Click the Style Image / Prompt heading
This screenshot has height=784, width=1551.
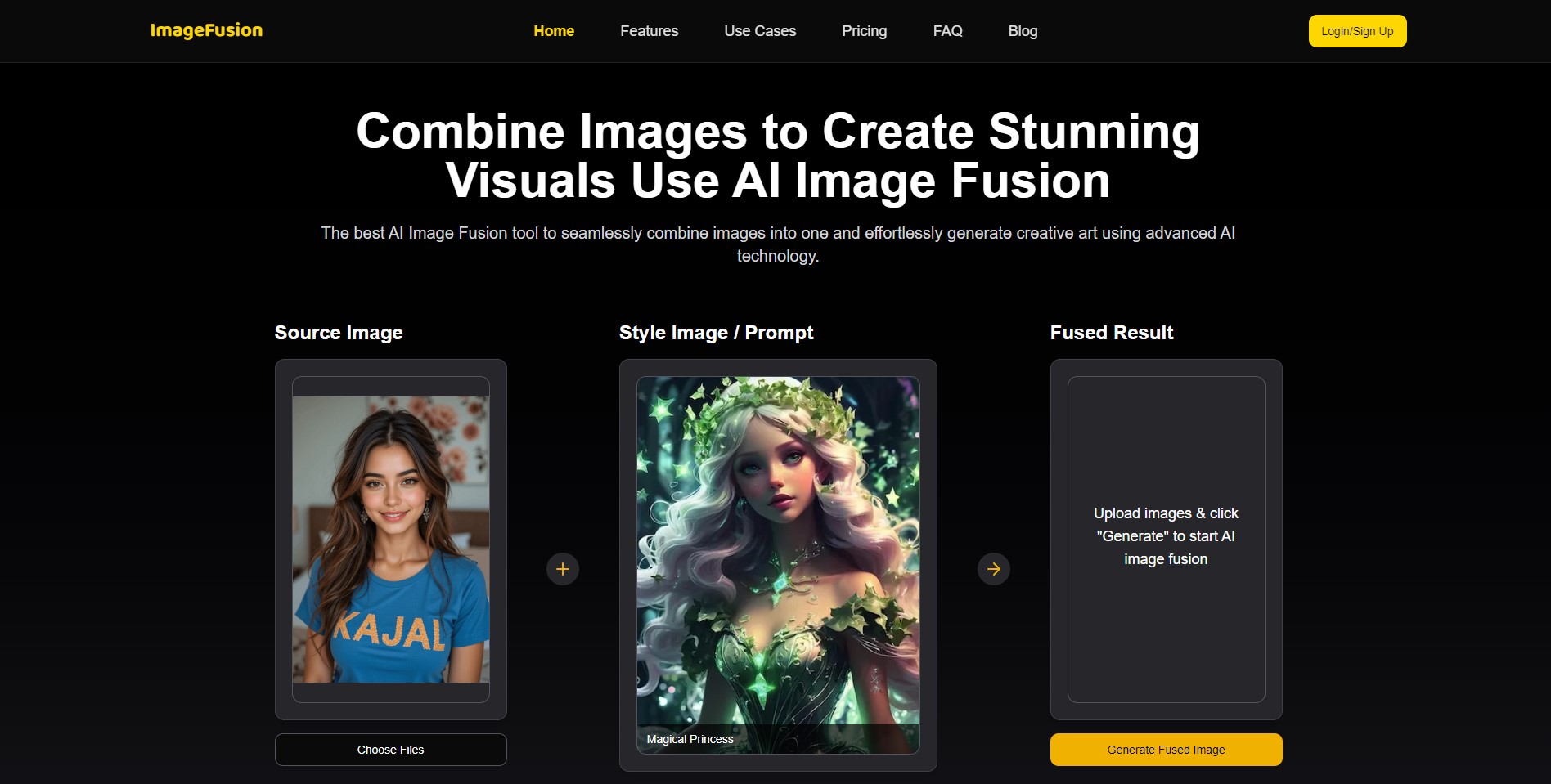pos(716,333)
